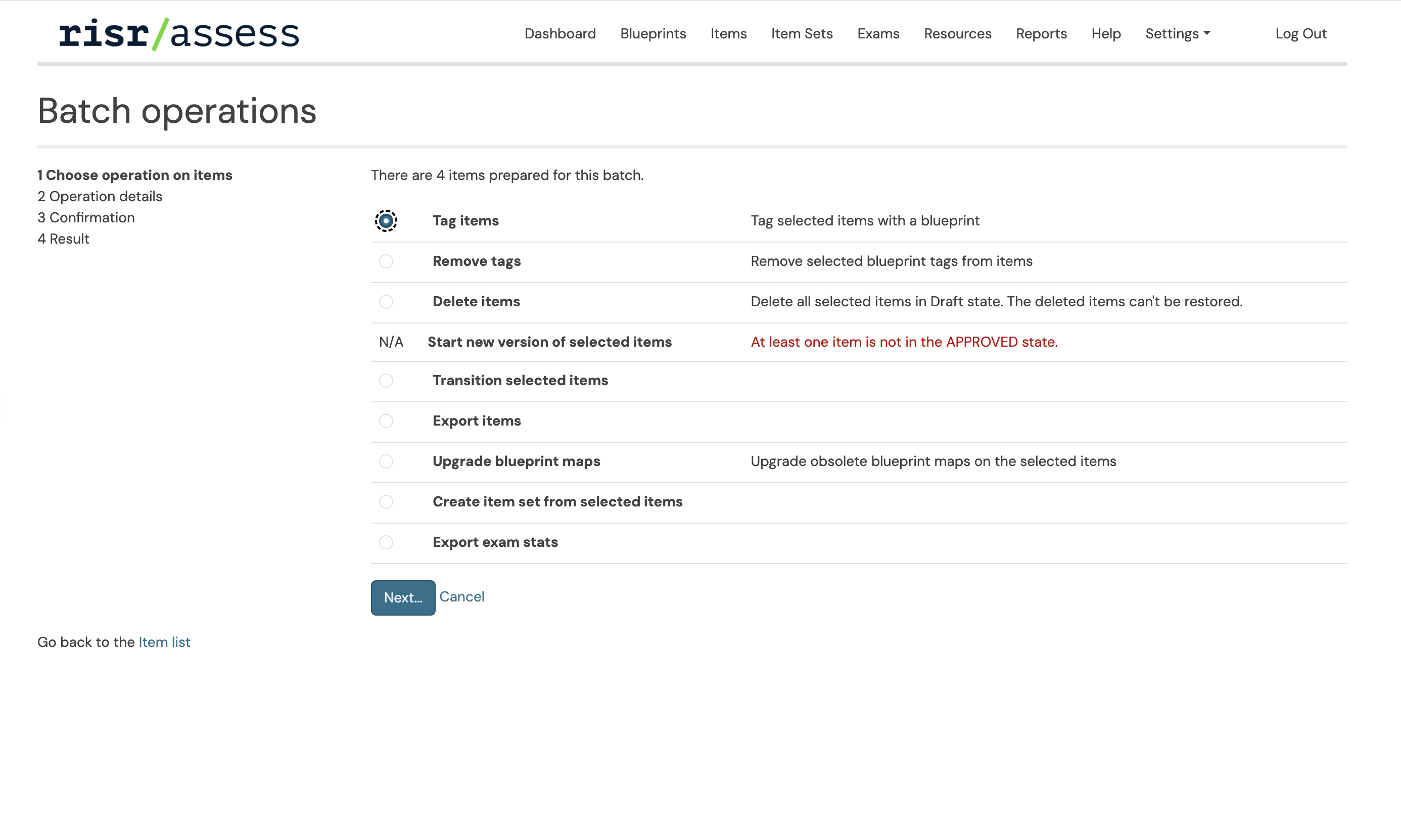
Task: Click the 'Delete items' label text
Action: [x=476, y=302]
